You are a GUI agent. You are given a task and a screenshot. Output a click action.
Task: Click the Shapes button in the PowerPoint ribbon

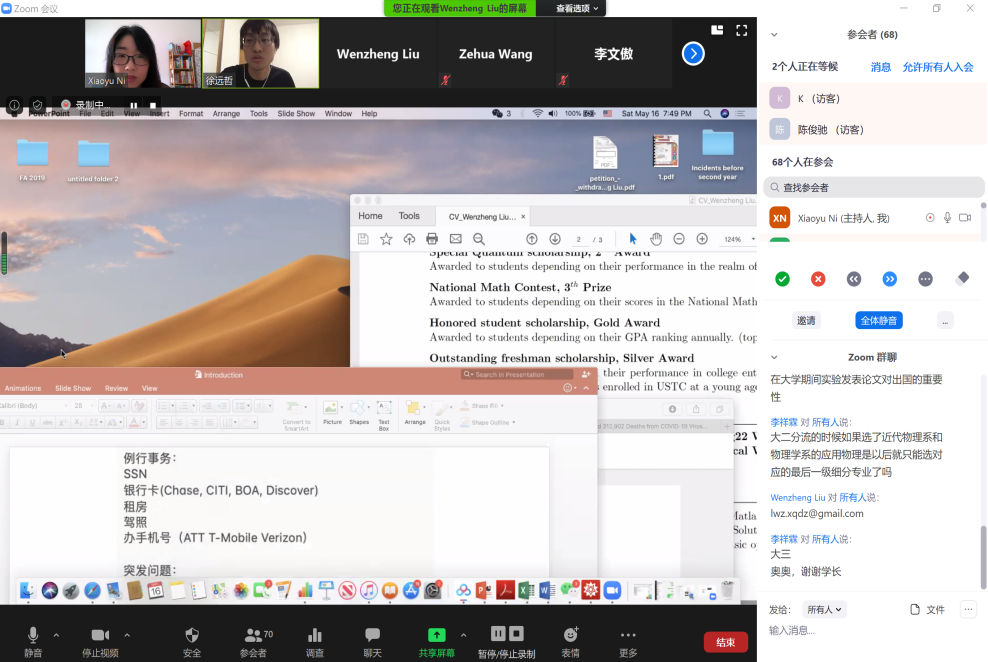click(359, 413)
